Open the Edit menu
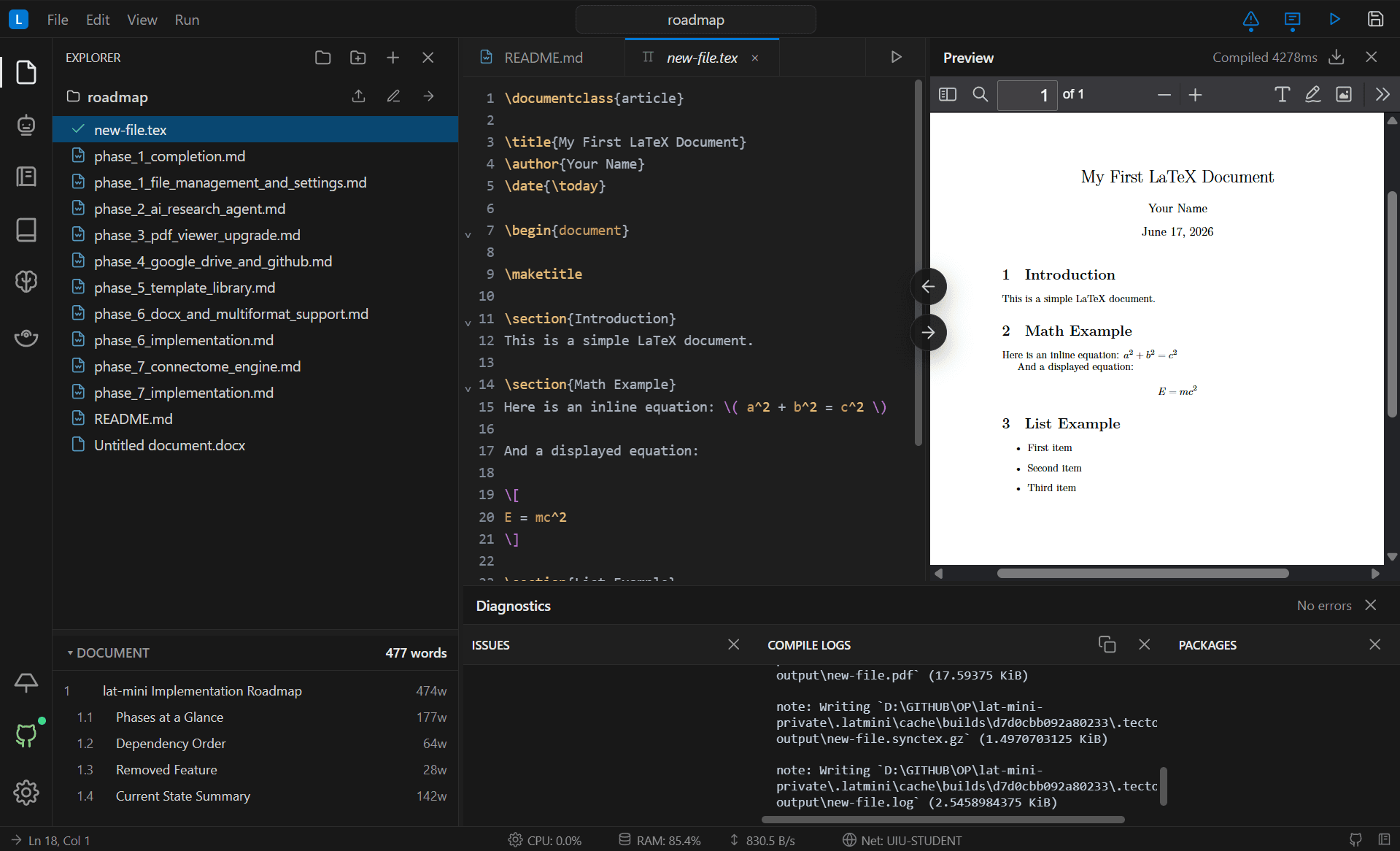Screen dimensions: 1400x851 pos(98,20)
